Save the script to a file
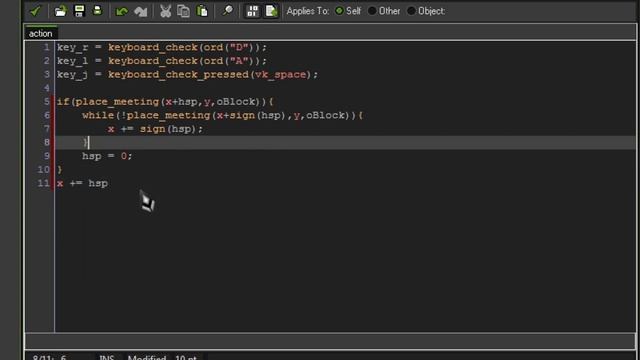This screenshot has width=640, height=360. (79, 11)
